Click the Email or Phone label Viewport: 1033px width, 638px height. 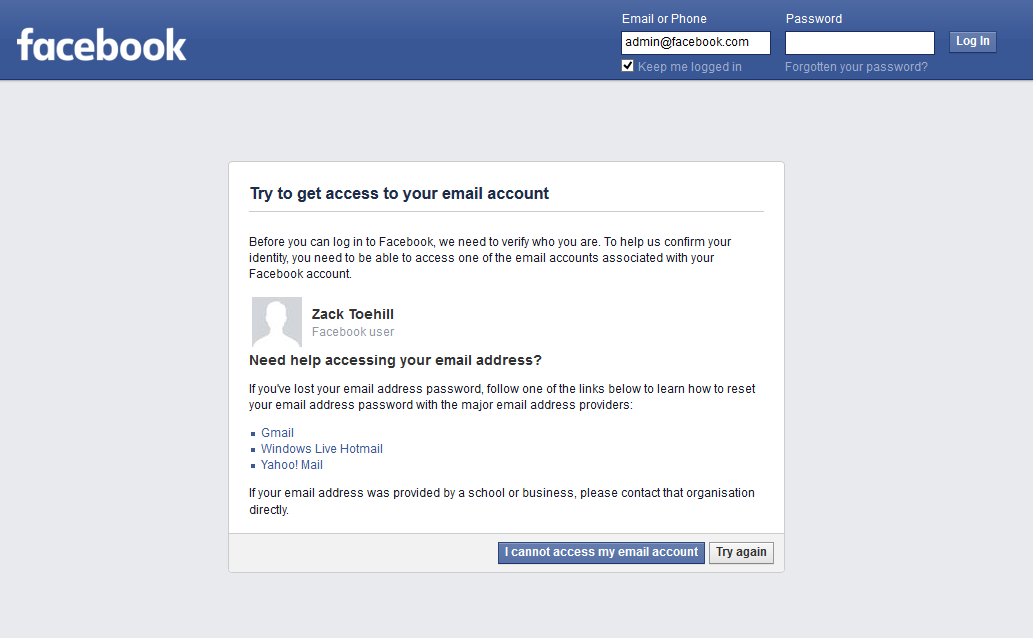coord(664,19)
